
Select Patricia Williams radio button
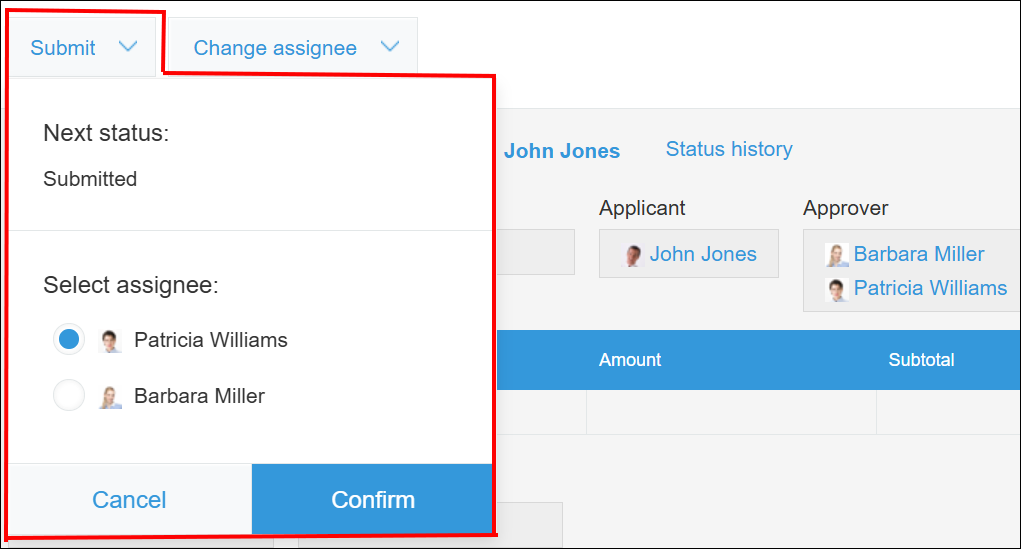coord(69,340)
